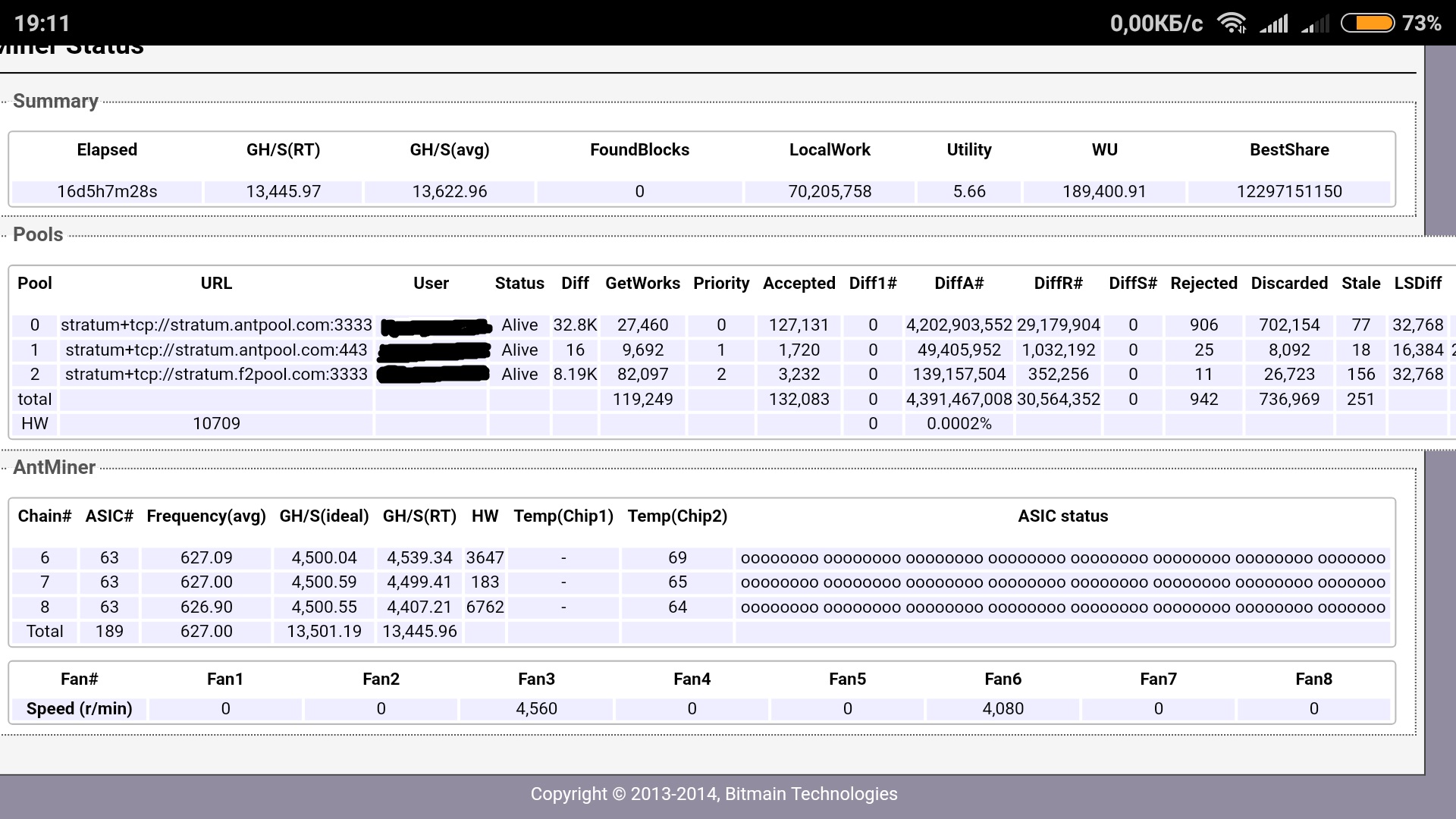Tap the first cellular signal icon
The image size is (1456, 819).
tap(1274, 24)
